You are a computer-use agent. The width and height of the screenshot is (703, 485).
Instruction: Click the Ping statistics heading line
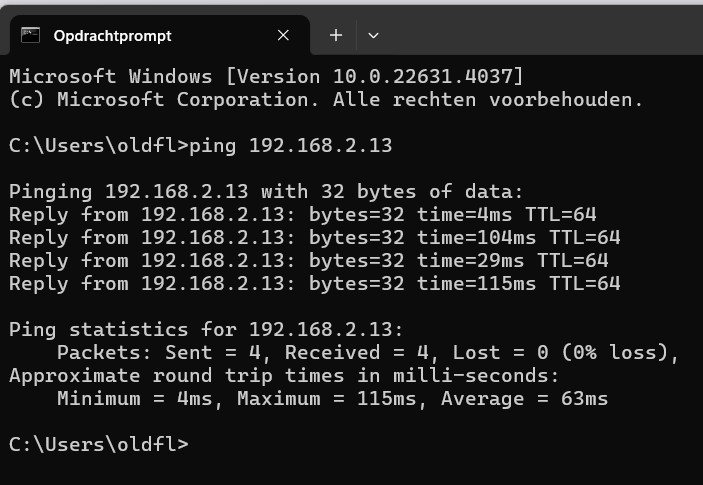tap(206, 330)
